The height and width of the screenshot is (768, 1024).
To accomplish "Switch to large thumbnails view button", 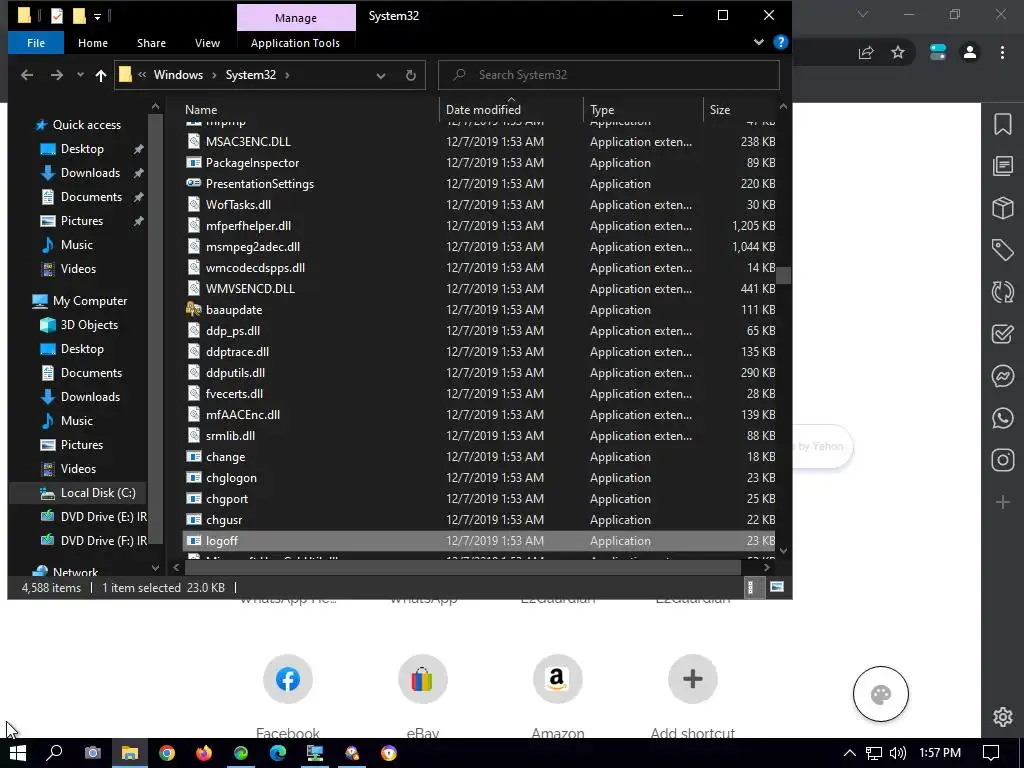I will pos(776,587).
